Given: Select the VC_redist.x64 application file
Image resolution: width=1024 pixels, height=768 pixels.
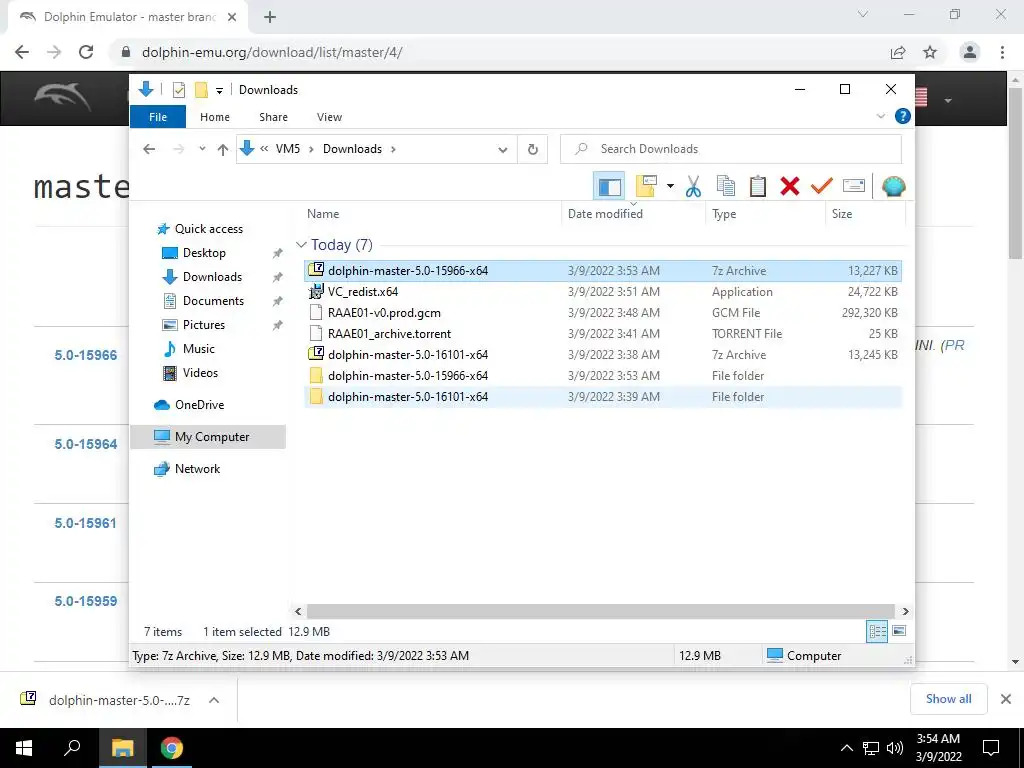Looking at the screenshot, I should point(603,291).
